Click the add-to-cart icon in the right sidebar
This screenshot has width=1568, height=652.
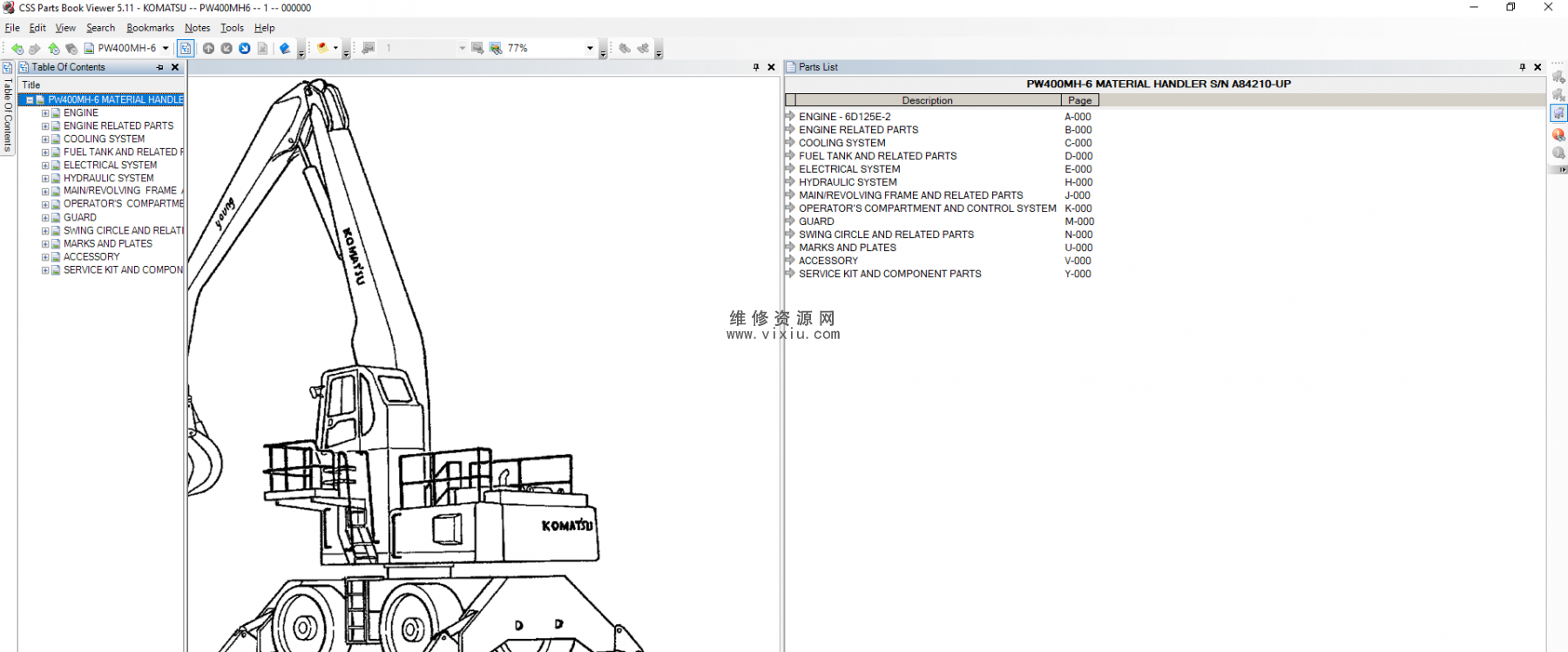(1558, 77)
